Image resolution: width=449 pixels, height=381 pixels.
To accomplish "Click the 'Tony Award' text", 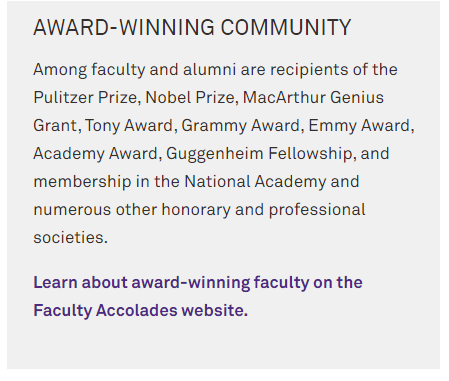I will (x=129, y=126).
